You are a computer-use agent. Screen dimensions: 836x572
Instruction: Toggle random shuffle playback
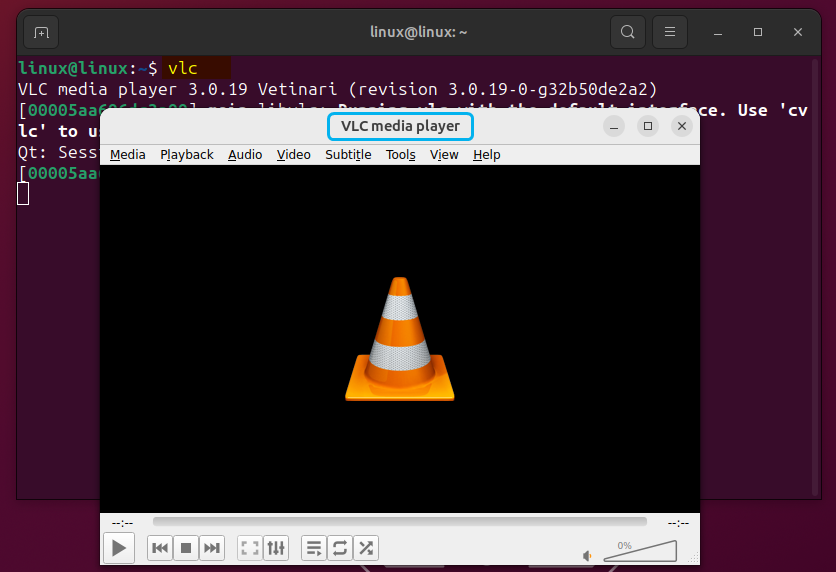point(366,547)
